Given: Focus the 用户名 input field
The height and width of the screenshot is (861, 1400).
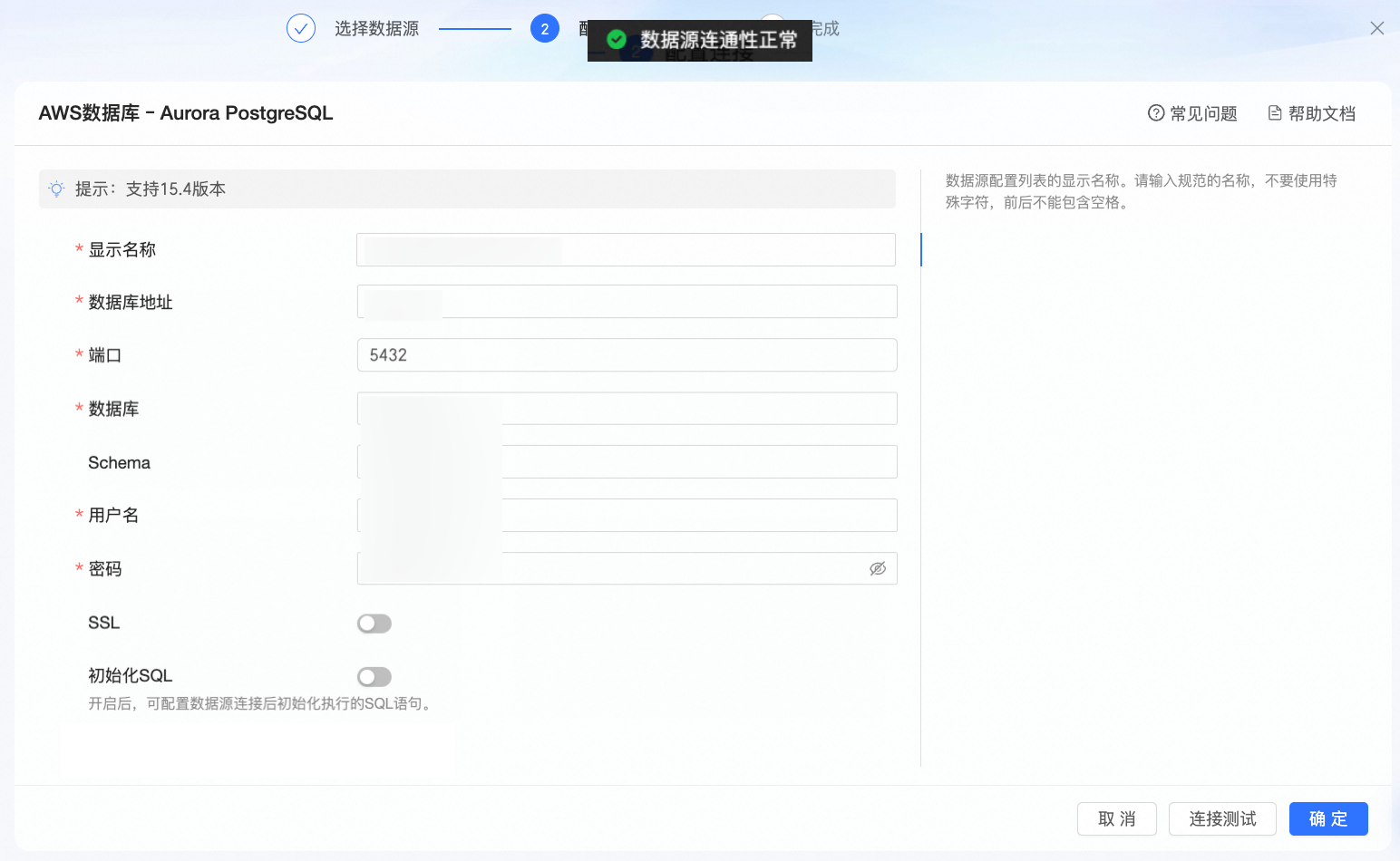Looking at the screenshot, I should [x=627, y=515].
